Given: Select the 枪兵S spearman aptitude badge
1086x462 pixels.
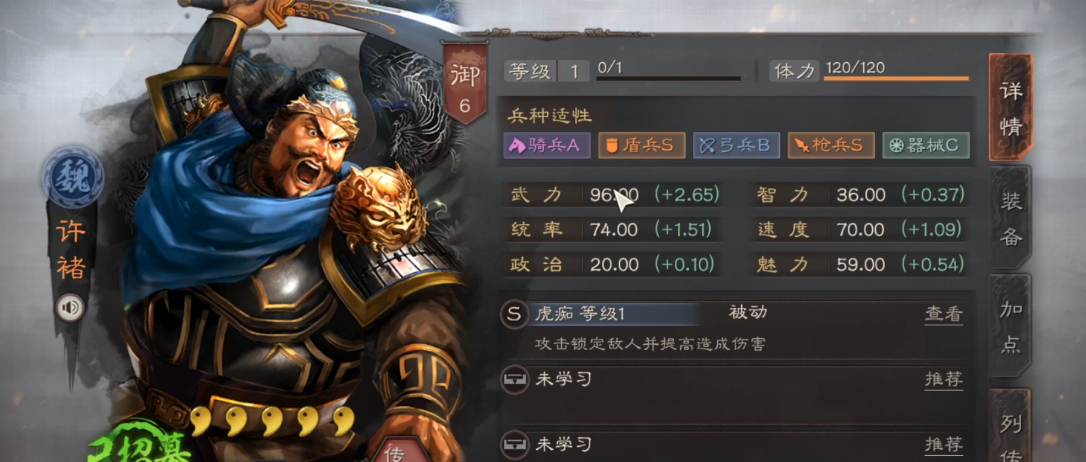Looking at the screenshot, I should (830, 145).
